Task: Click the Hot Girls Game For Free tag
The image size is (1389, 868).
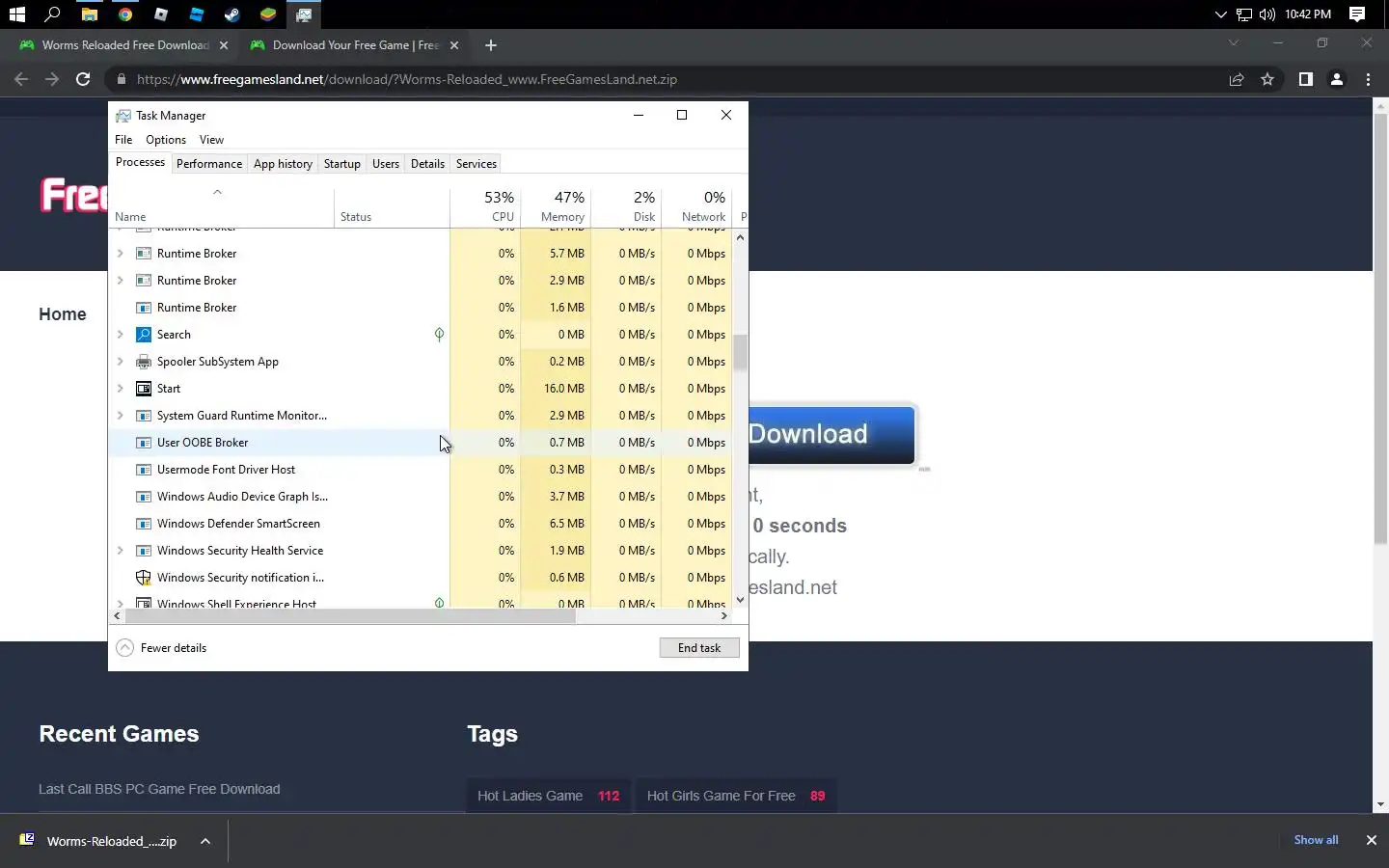Action: 736,796
